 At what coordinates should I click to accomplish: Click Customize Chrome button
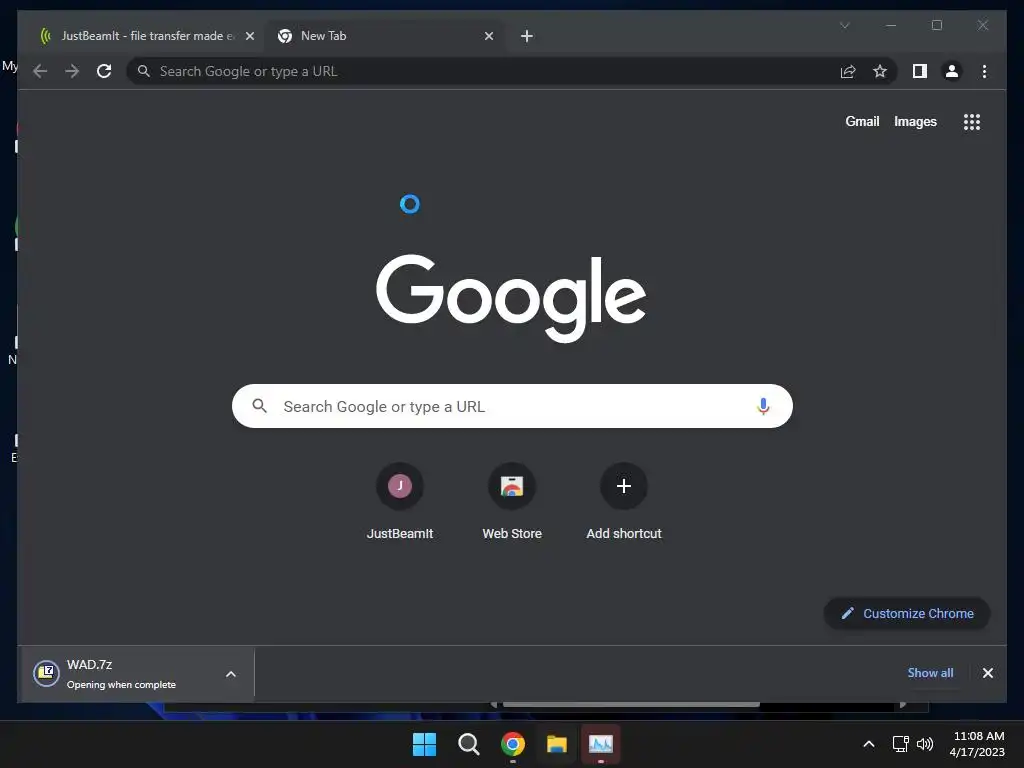(907, 613)
